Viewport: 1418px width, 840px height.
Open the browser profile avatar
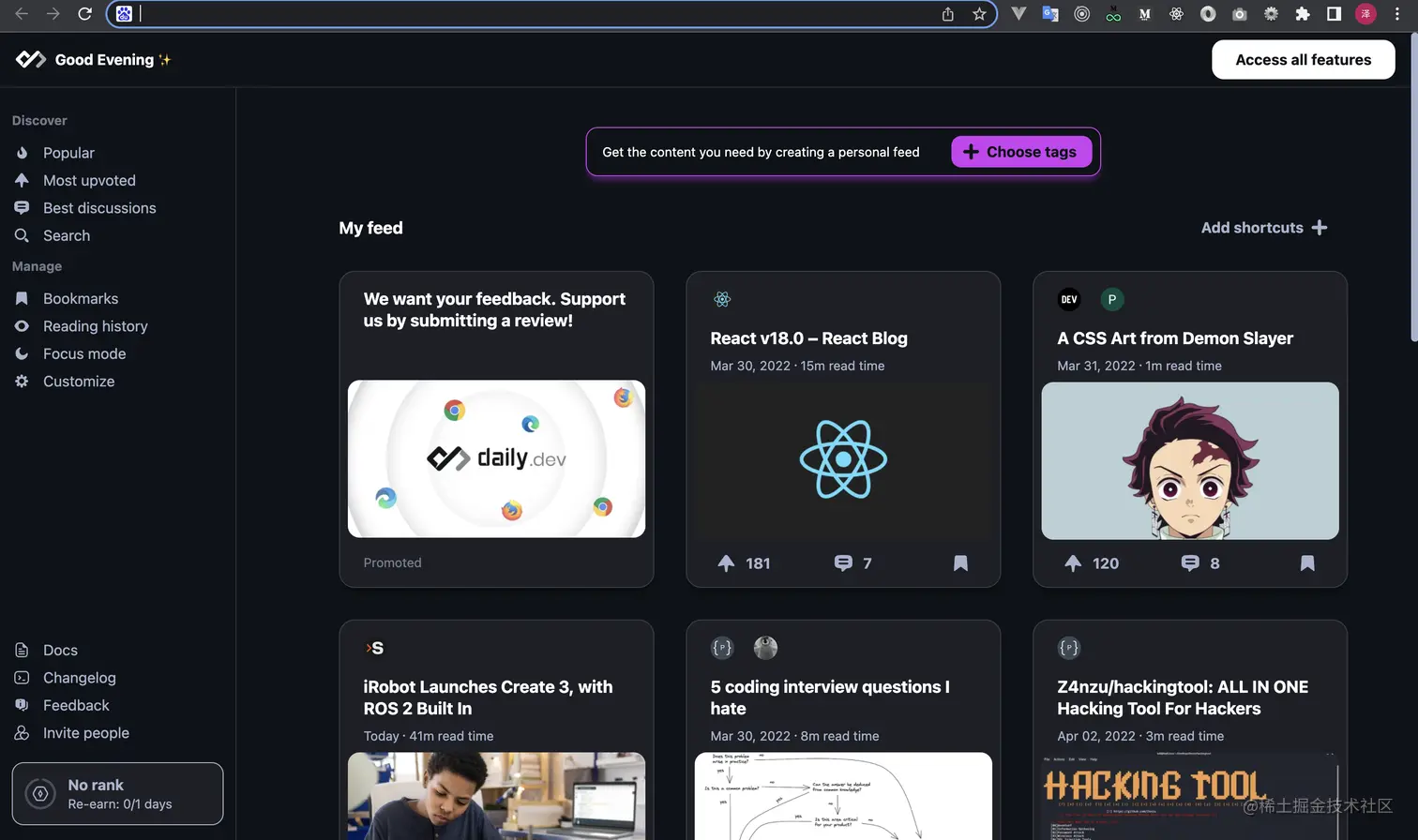point(1365,14)
